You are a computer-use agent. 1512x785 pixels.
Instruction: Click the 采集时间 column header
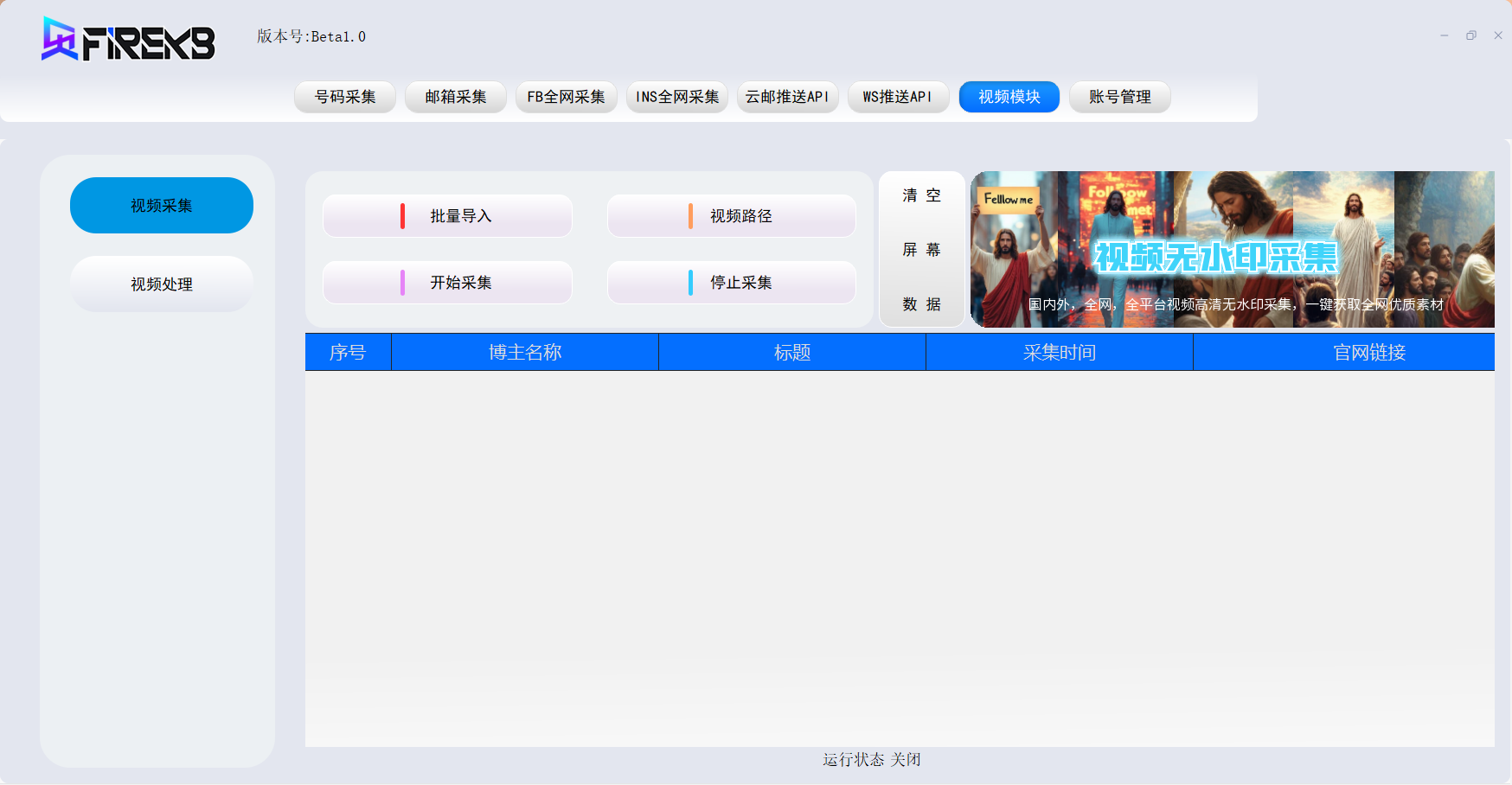(x=1060, y=353)
